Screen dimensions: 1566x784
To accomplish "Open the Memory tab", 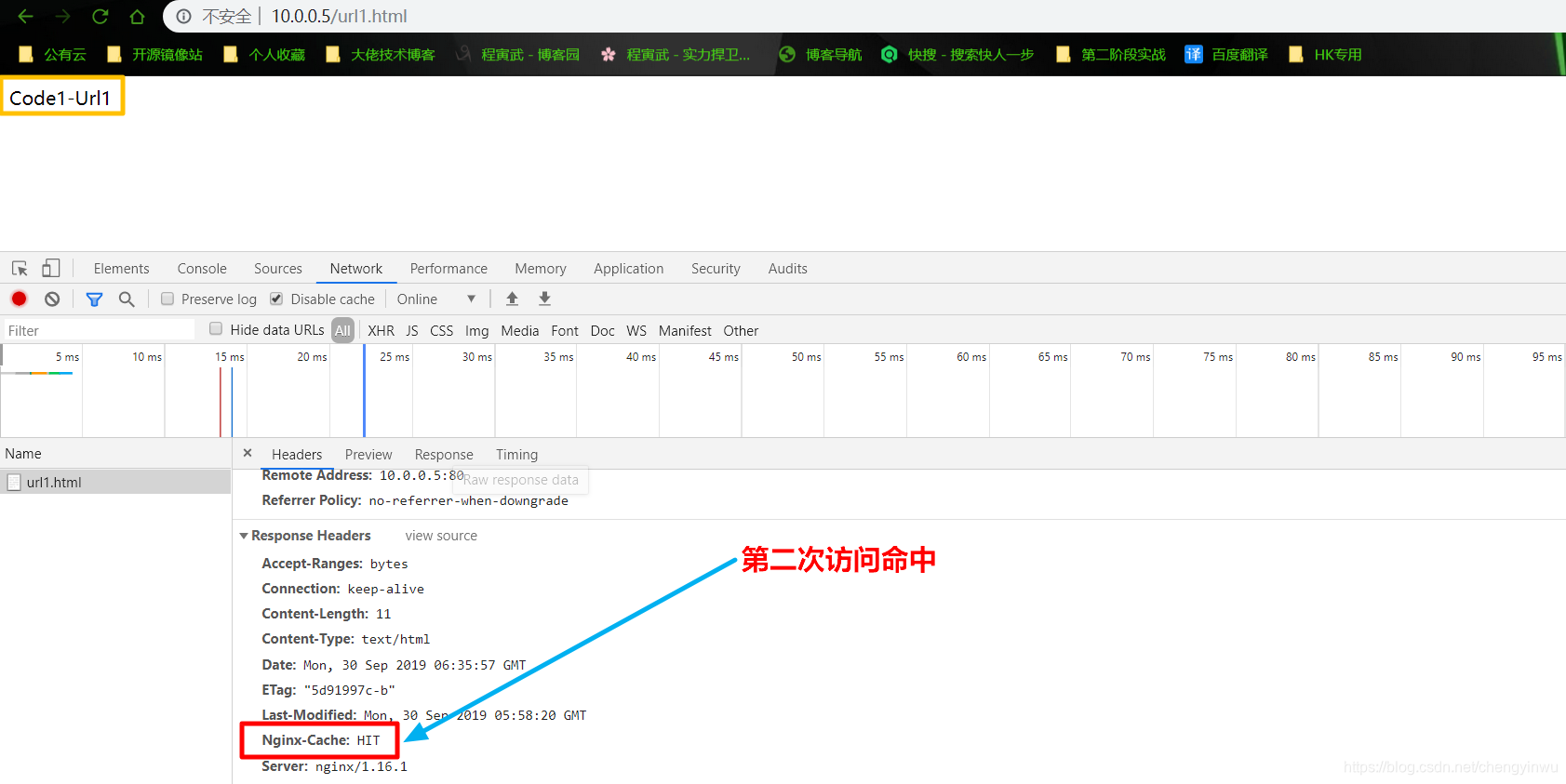I will (541, 269).
